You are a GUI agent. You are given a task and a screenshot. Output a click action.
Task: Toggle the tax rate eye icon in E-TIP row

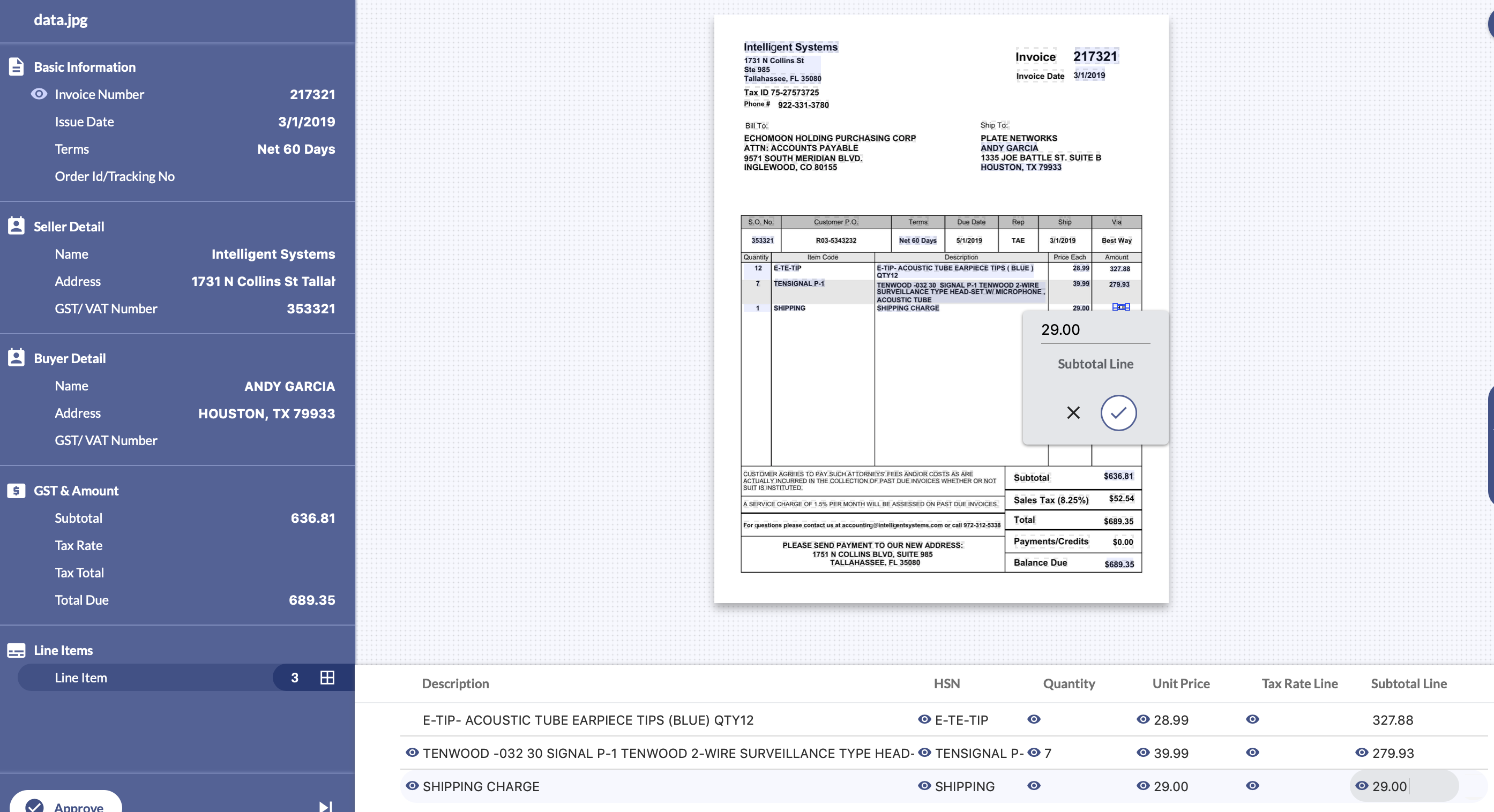[x=1253, y=719]
